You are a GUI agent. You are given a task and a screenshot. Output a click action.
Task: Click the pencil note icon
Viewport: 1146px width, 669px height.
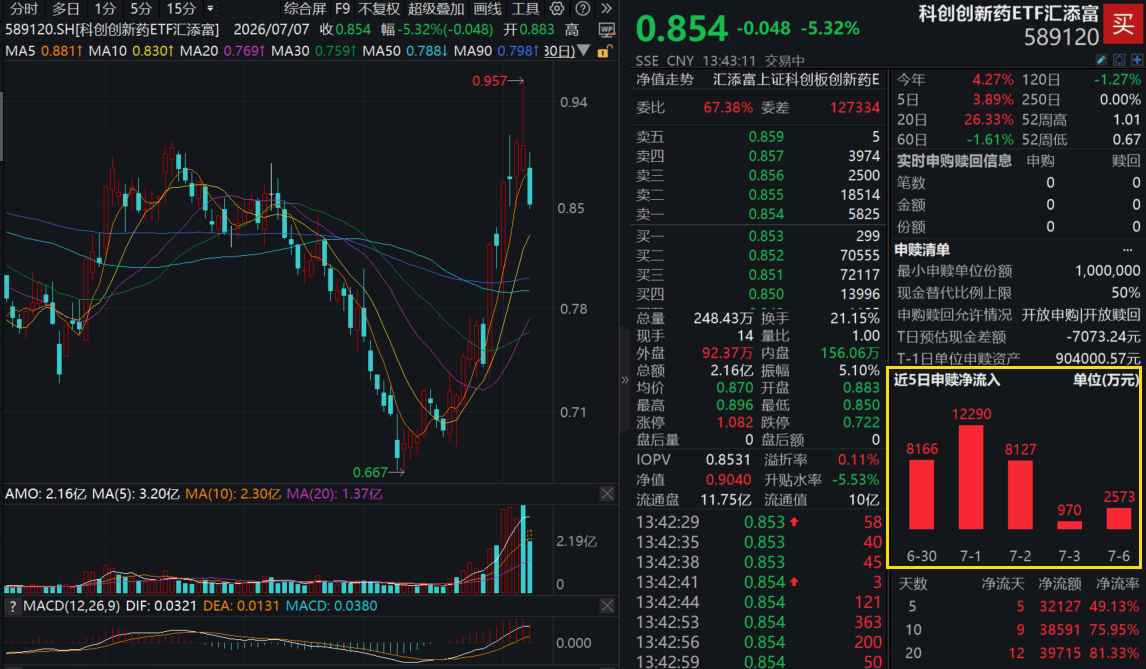[1101, 60]
